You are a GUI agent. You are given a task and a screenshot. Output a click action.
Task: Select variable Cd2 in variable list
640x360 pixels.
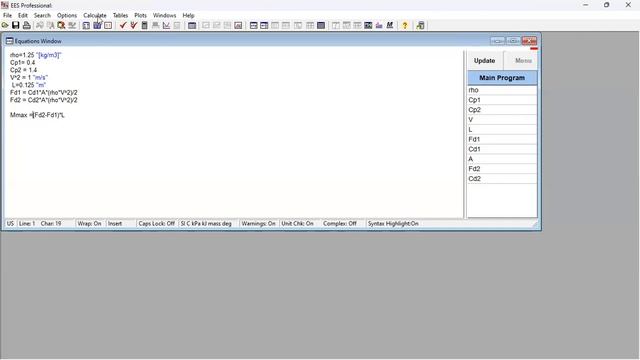pyautogui.click(x=502, y=178)
